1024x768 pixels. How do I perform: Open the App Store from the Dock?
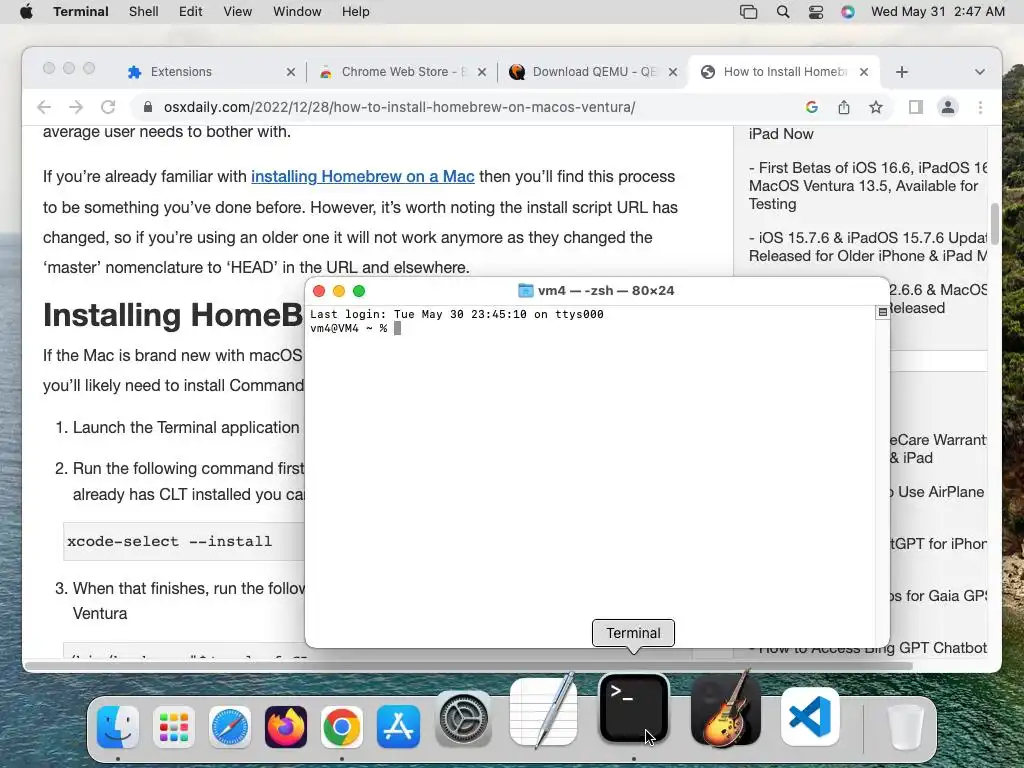tap(398, 726)
